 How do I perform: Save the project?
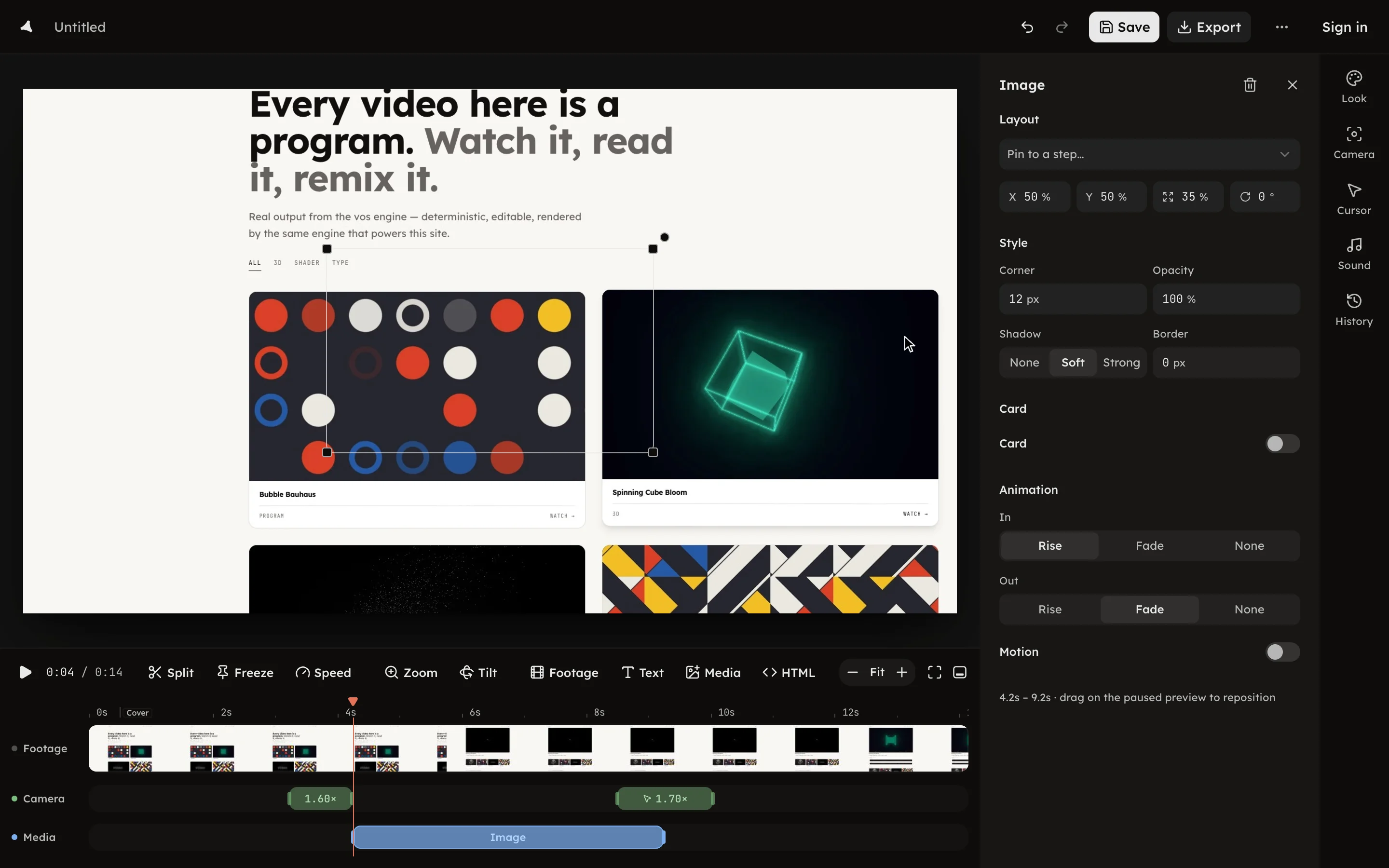[x=1124, y=27]
